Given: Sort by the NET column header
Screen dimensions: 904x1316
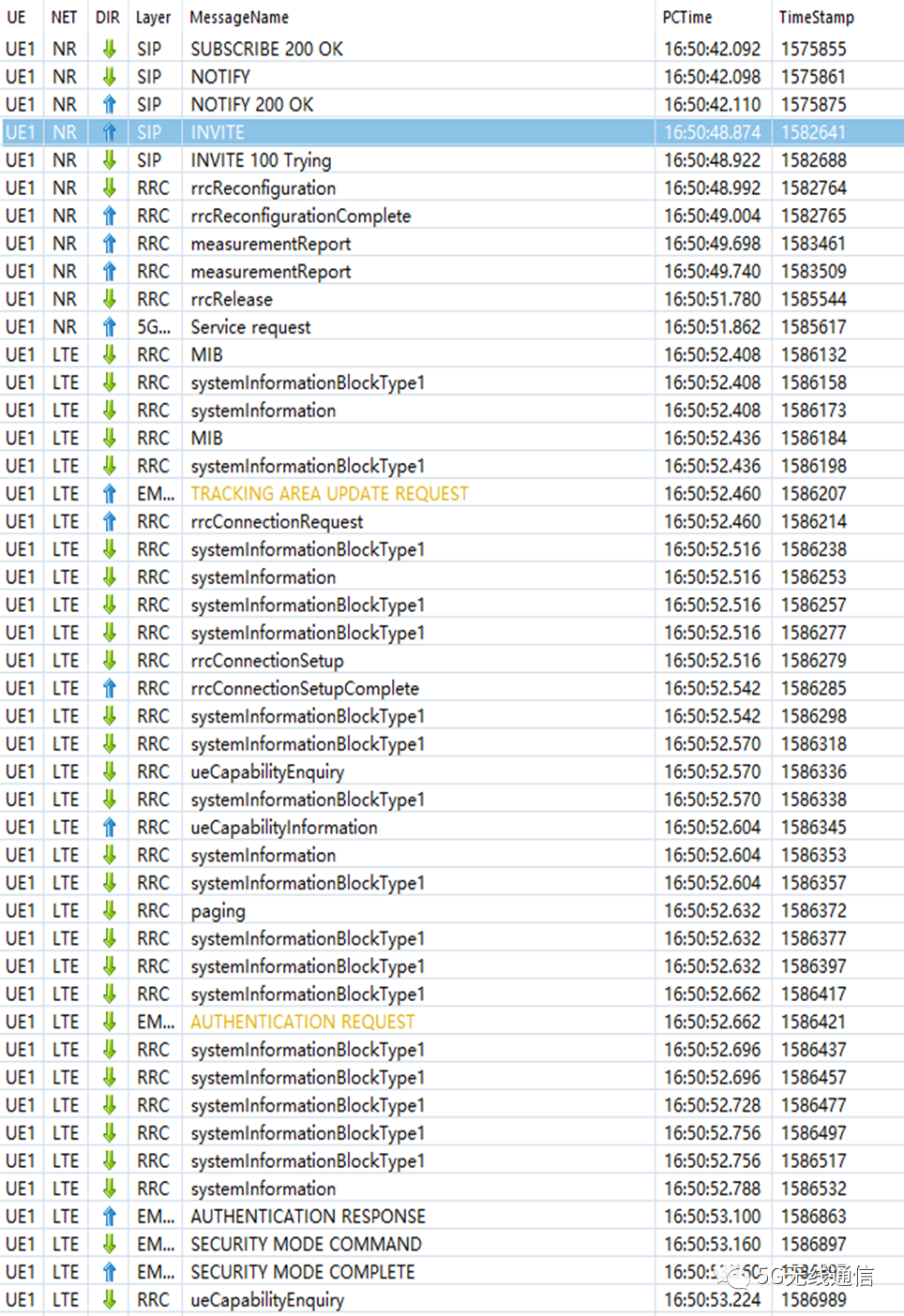Looking at the screenshot, I should pyautogui.click(x=64, y=17).
